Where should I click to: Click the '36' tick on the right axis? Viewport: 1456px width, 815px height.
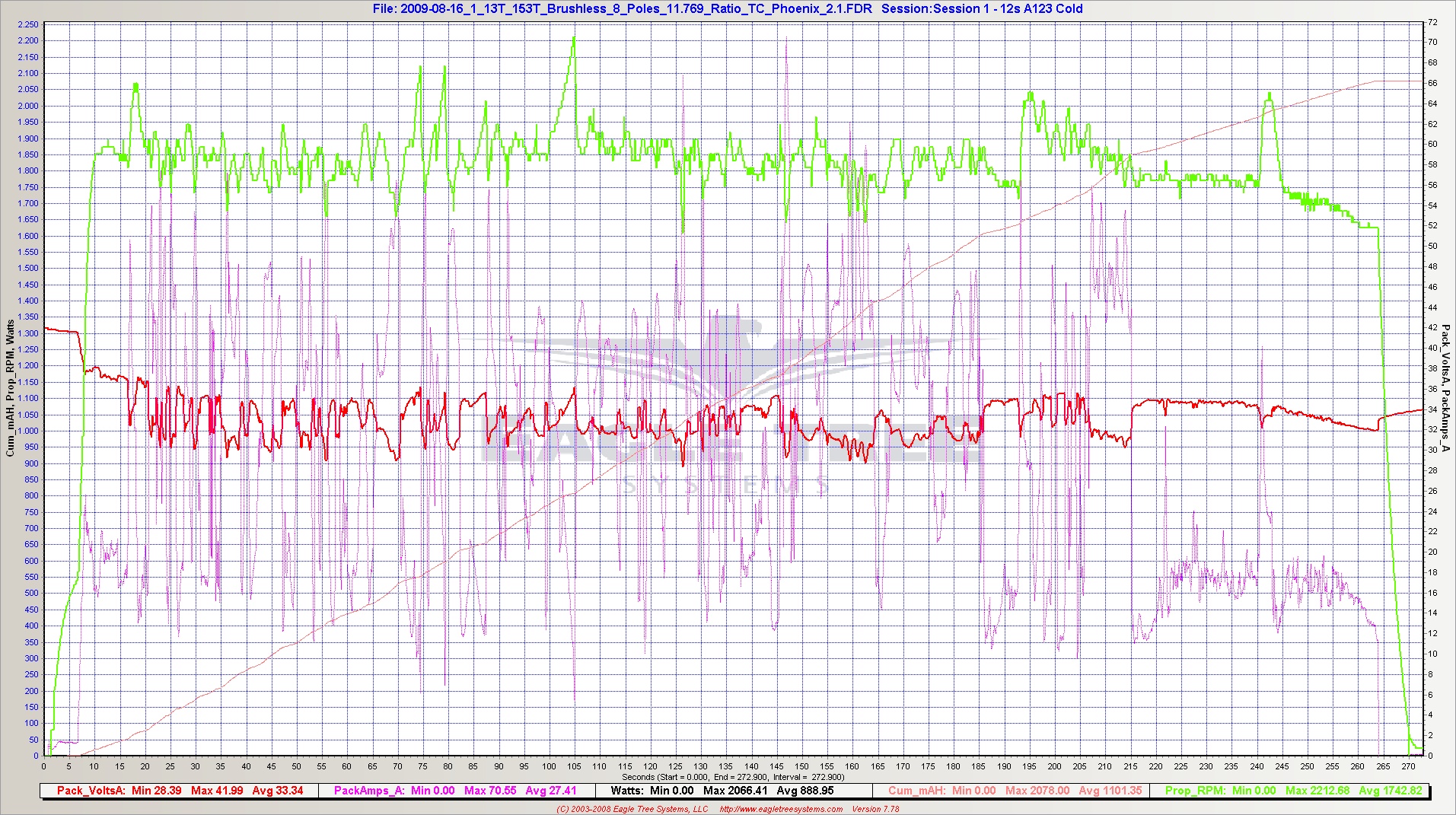click(1432, 389)
